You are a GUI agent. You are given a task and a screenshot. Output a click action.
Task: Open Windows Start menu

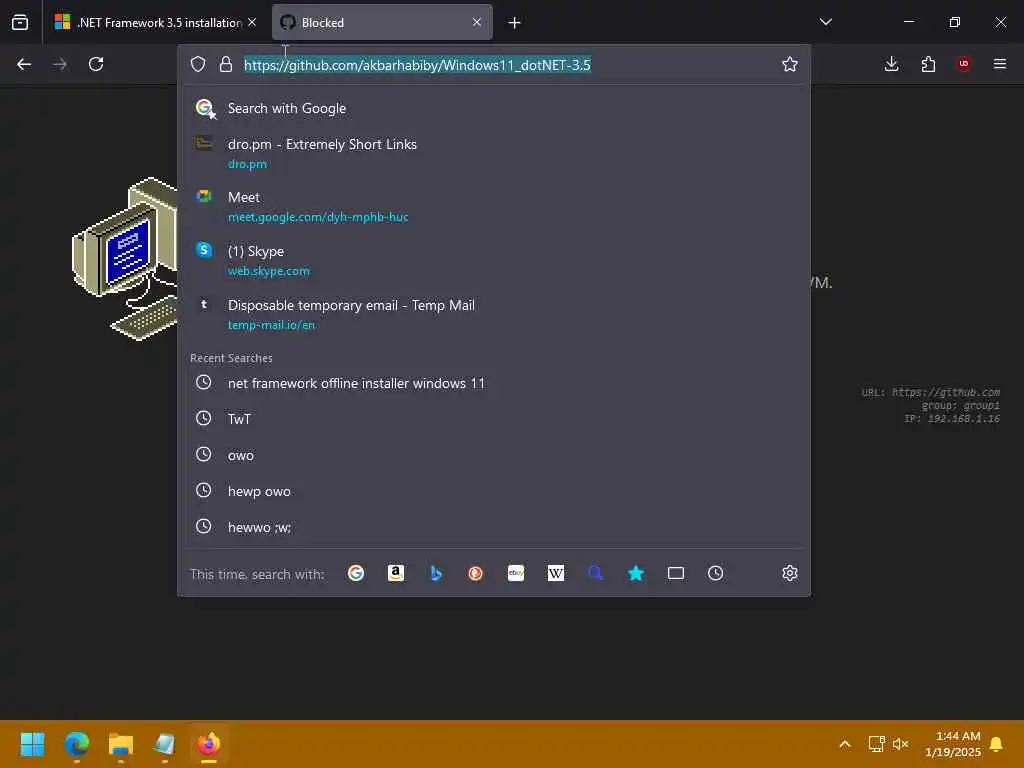pyautogui.click(x=33, y=744)
